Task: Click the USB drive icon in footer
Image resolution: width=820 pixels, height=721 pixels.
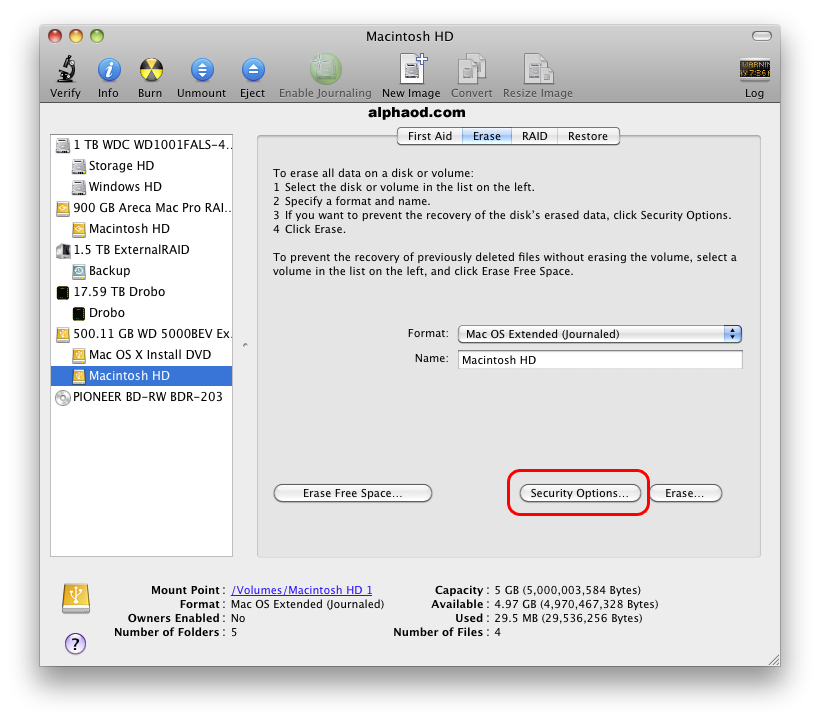Action: point(76,598)
